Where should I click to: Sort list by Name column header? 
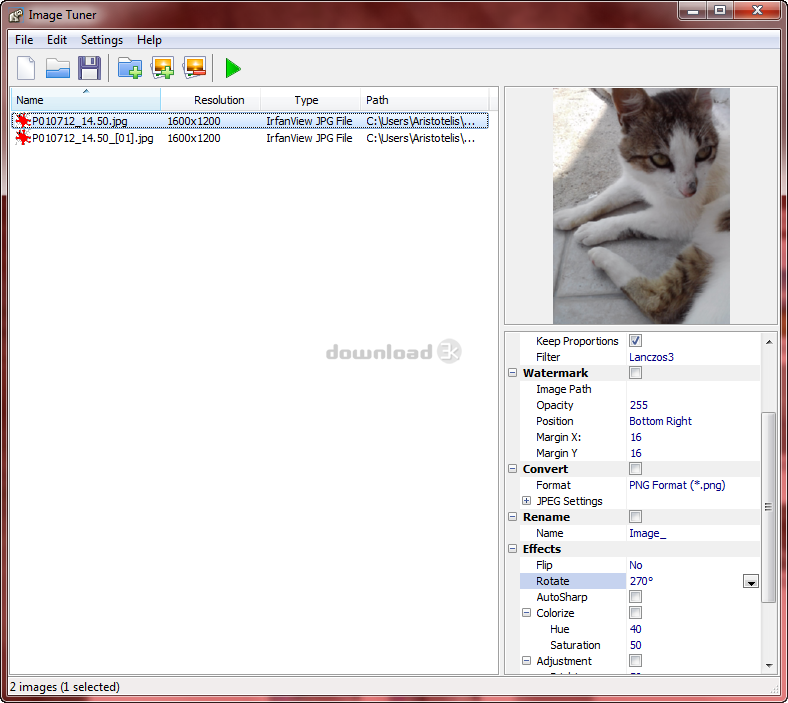86,99
